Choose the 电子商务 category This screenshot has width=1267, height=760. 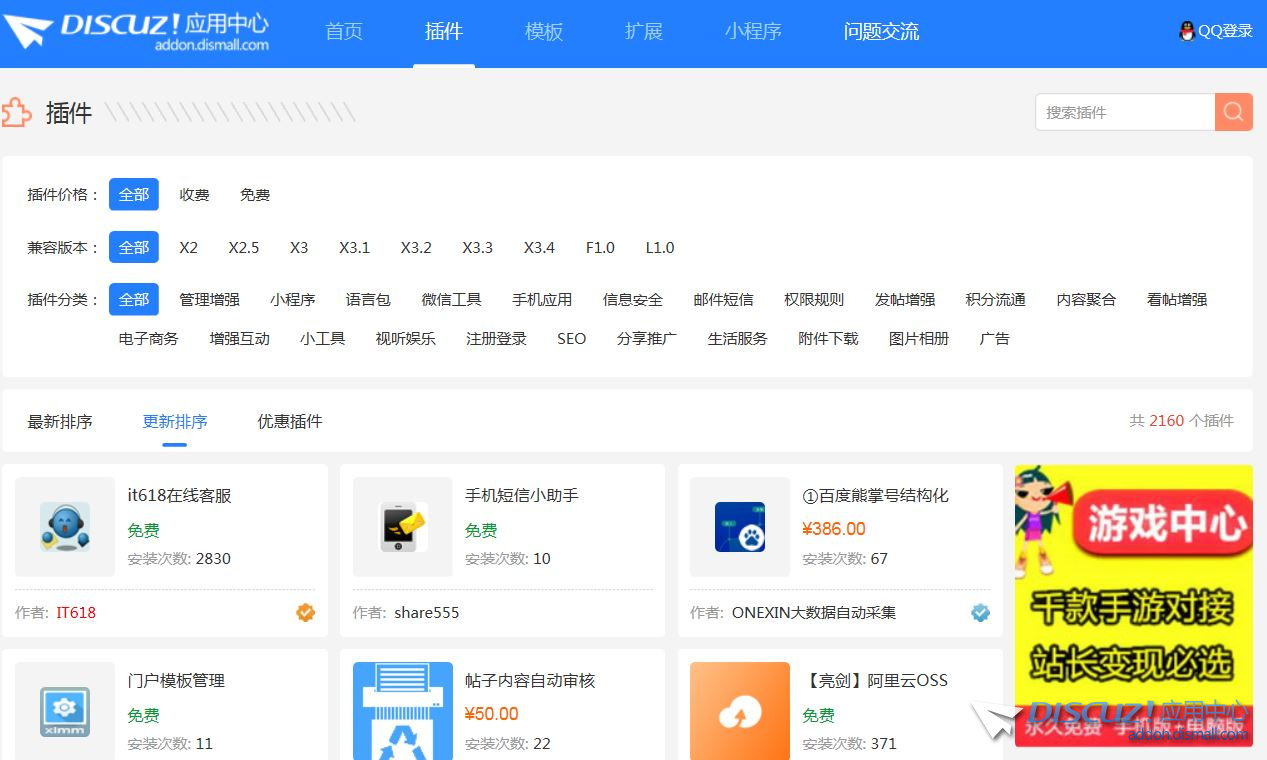click(149, 338)
